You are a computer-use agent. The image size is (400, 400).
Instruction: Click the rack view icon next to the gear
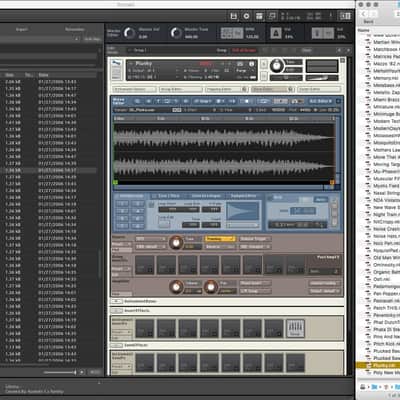pyautogui.click(x=259, y=16)
